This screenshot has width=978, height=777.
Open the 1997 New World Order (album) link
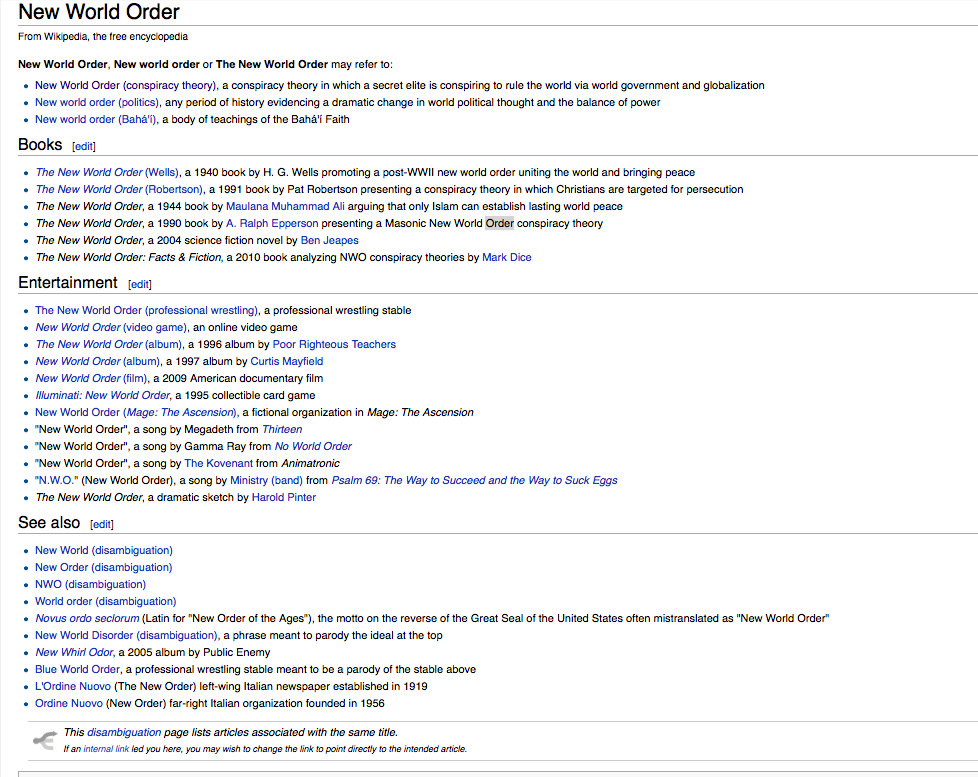[97, 361]
